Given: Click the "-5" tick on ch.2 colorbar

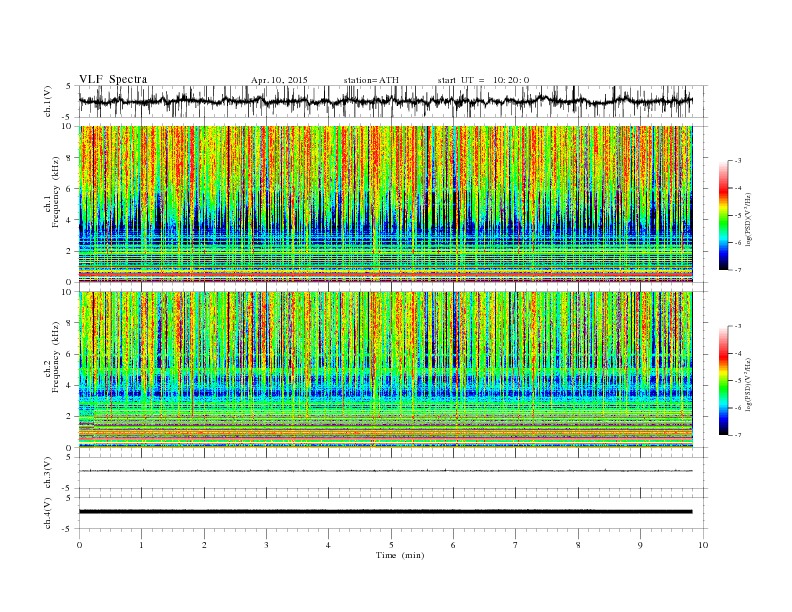Looking at the screenshot, I should (738, 381).
